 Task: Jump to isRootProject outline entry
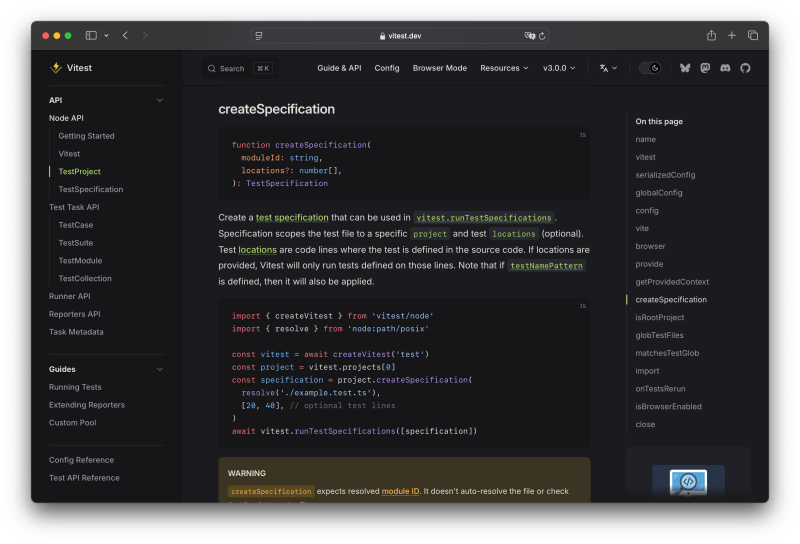tap(659, 317)
